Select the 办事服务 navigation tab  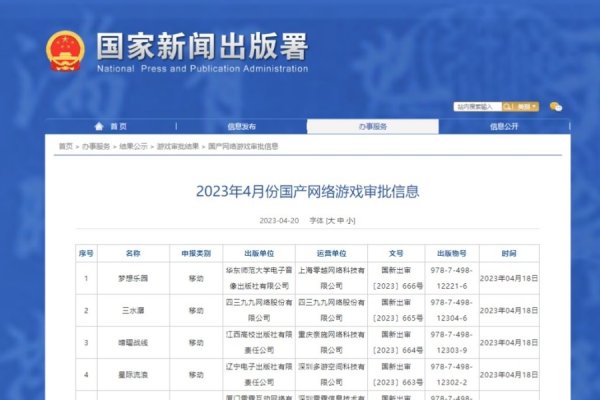pyautogui.click(x=373, y=126)
